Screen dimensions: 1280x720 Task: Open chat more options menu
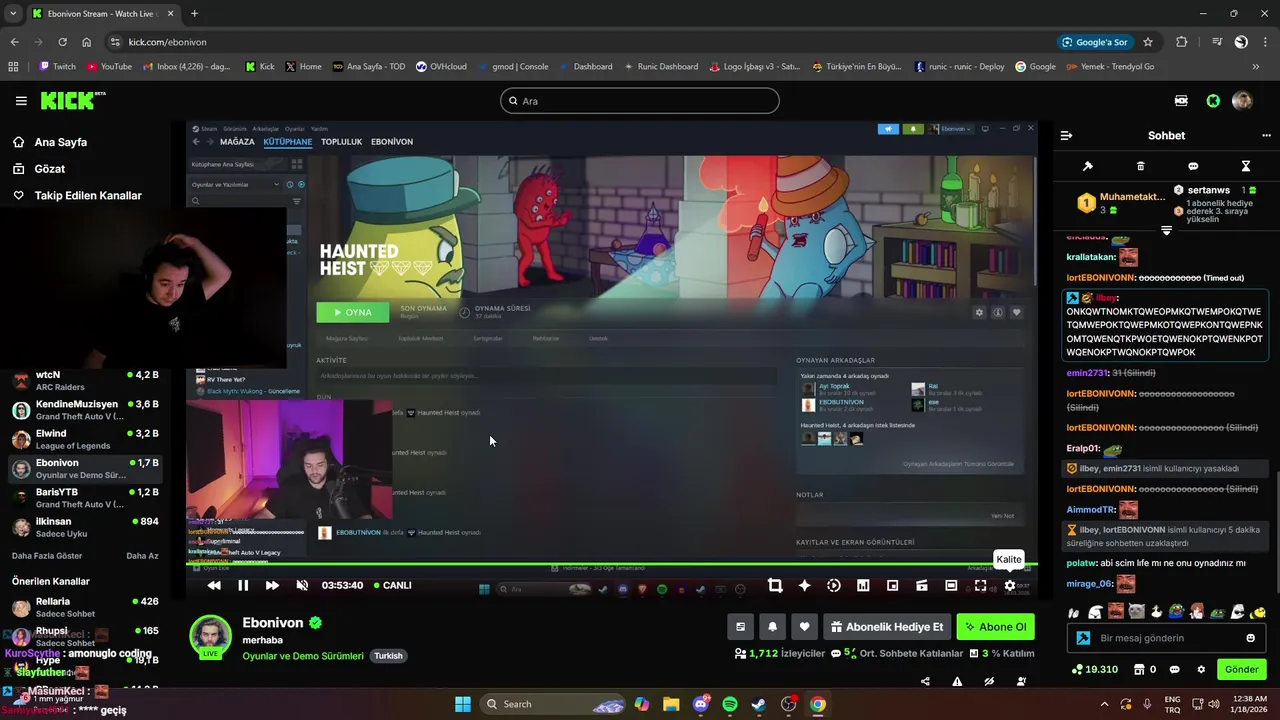1267,135
